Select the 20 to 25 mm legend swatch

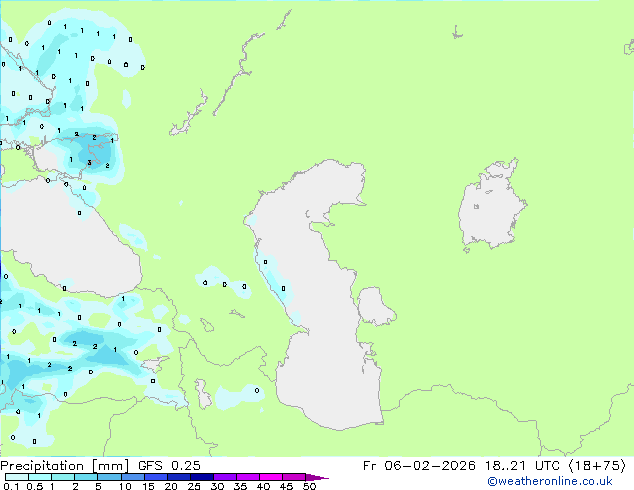point(179,477)
